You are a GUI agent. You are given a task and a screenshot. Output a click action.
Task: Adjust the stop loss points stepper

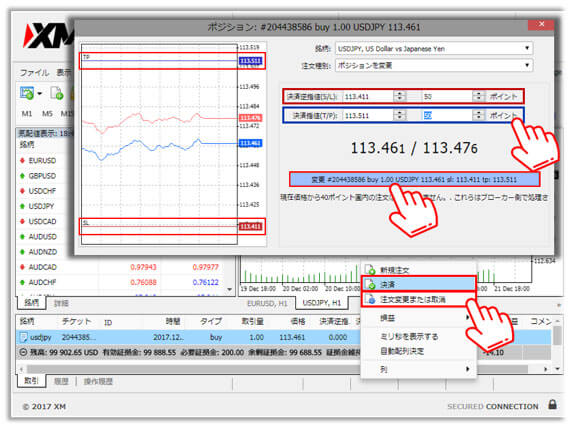(x=478, y=96)
